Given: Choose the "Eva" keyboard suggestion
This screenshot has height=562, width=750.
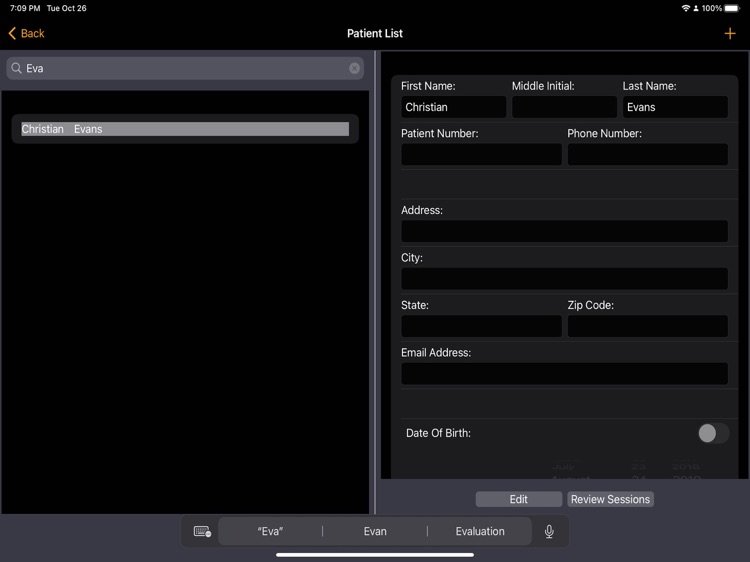Looking at the screenshot, I should click(x=270, y=531).
